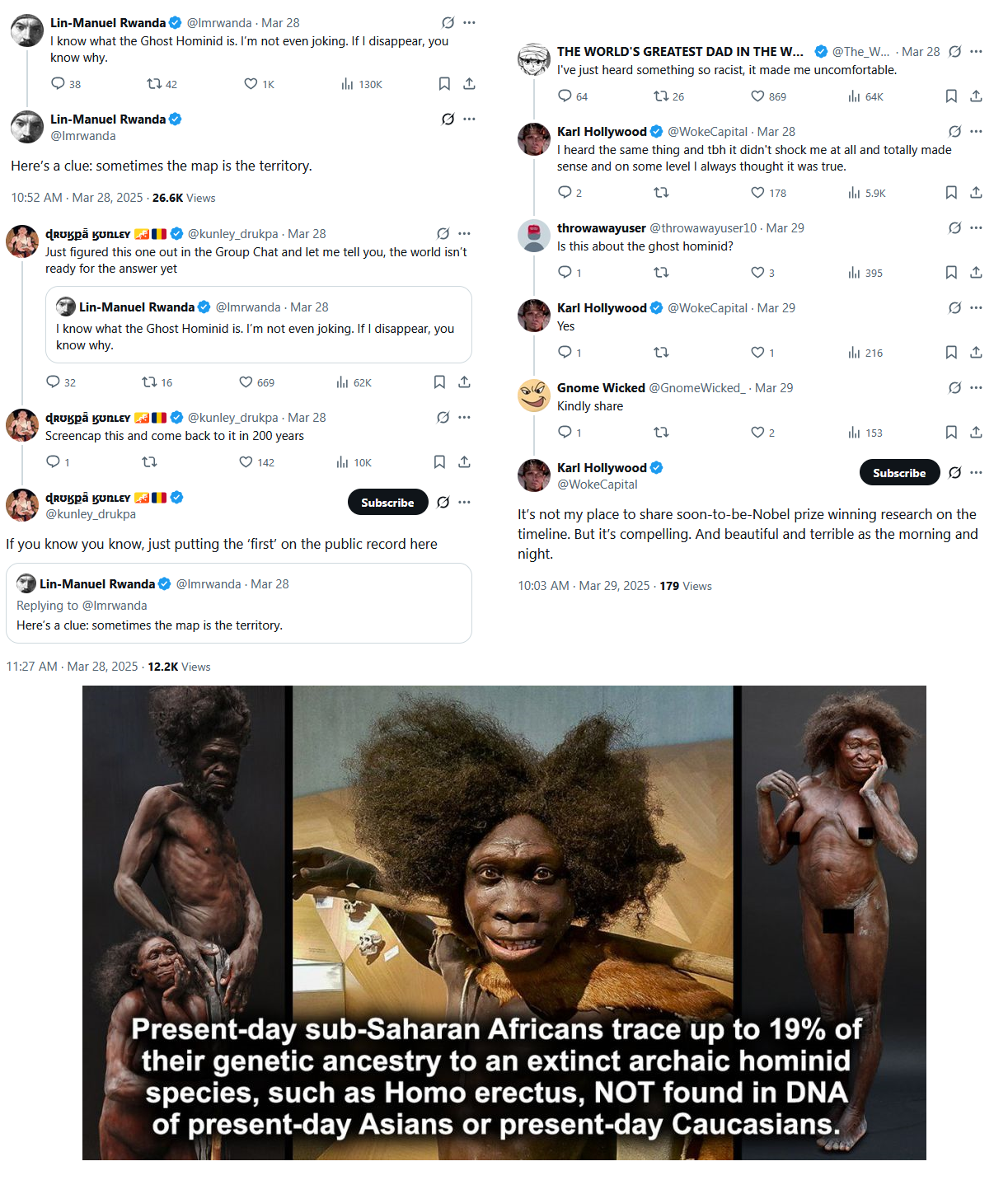Open more menu on kunley_drukpa's quote tweet
The width and height of the screenshot is (1008, 1180).
coord(464,234)
